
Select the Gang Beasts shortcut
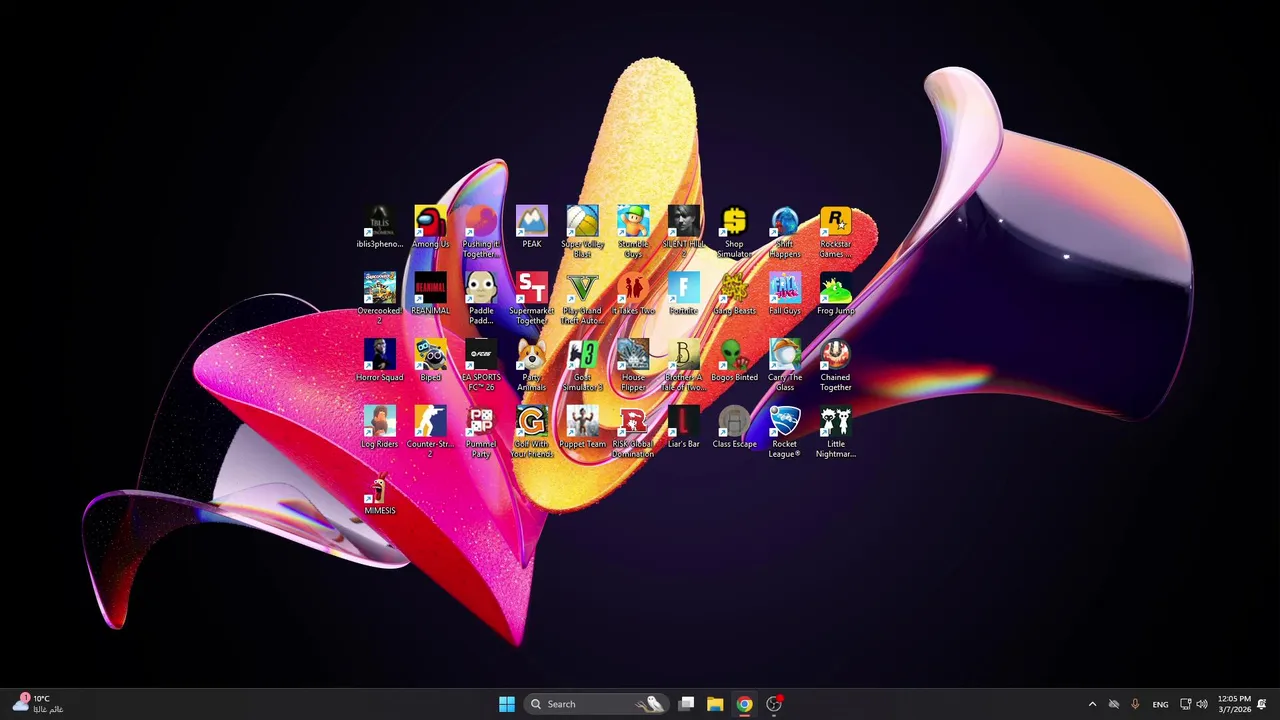734,294
